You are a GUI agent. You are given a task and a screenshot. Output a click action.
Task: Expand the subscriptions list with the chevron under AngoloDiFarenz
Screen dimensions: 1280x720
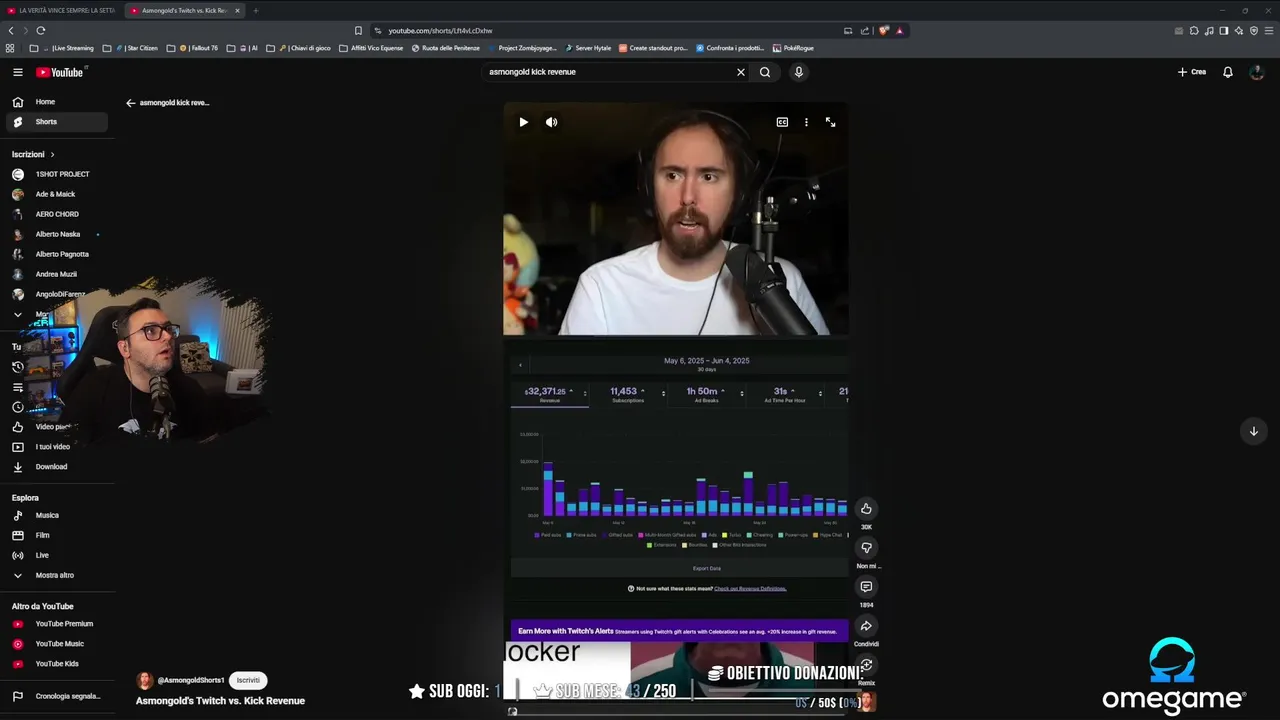point(17,314)
